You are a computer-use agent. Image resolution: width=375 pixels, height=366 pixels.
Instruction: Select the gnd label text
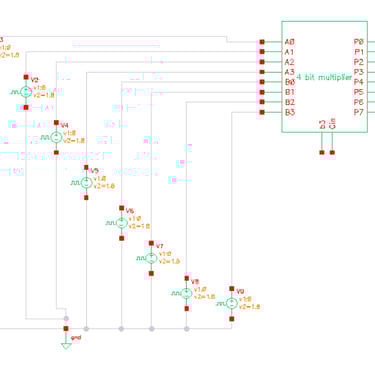click(76, 338)
